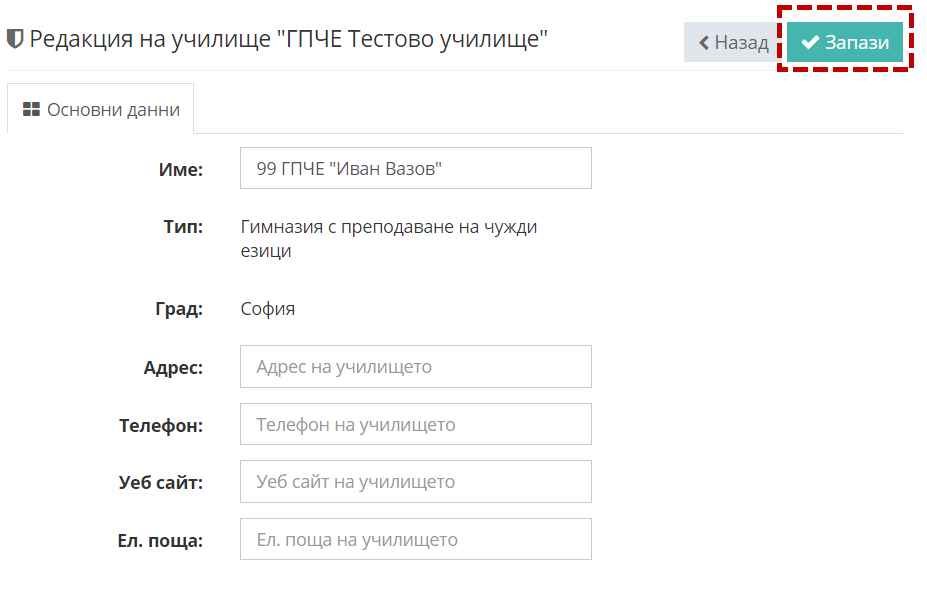Viewport: 927px width, 611px height.
Task: Focus the Уеб сайт на училището input
Action: (x=415, y=482)
